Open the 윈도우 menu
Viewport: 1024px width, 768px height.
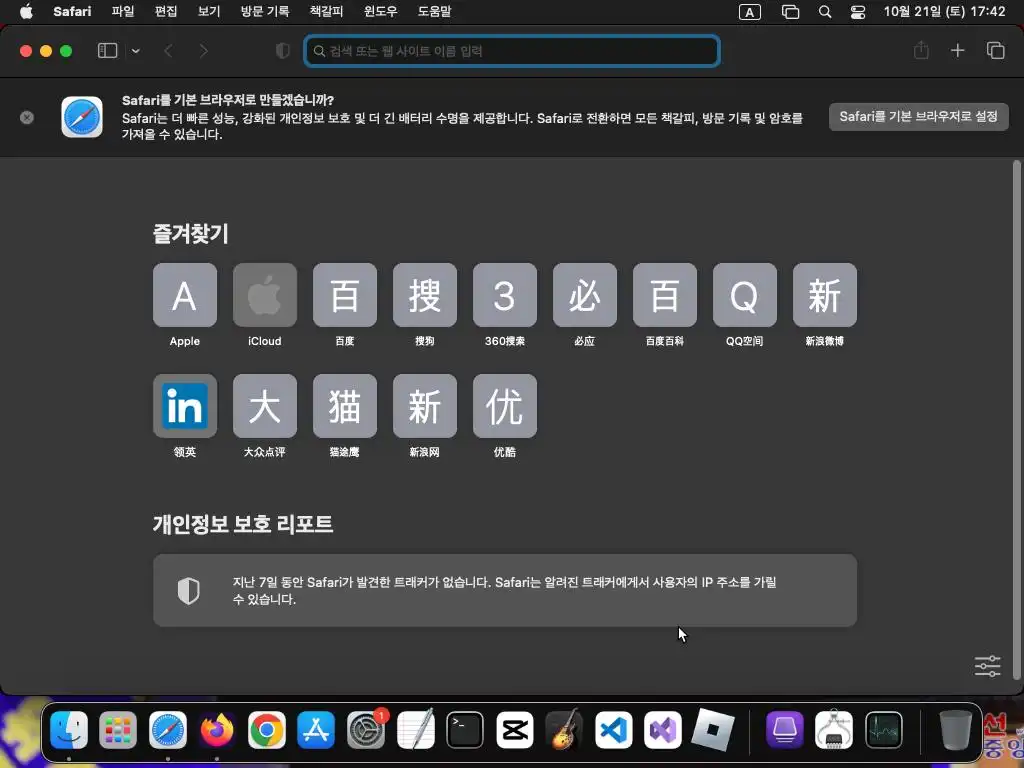[x=380, y=11]
